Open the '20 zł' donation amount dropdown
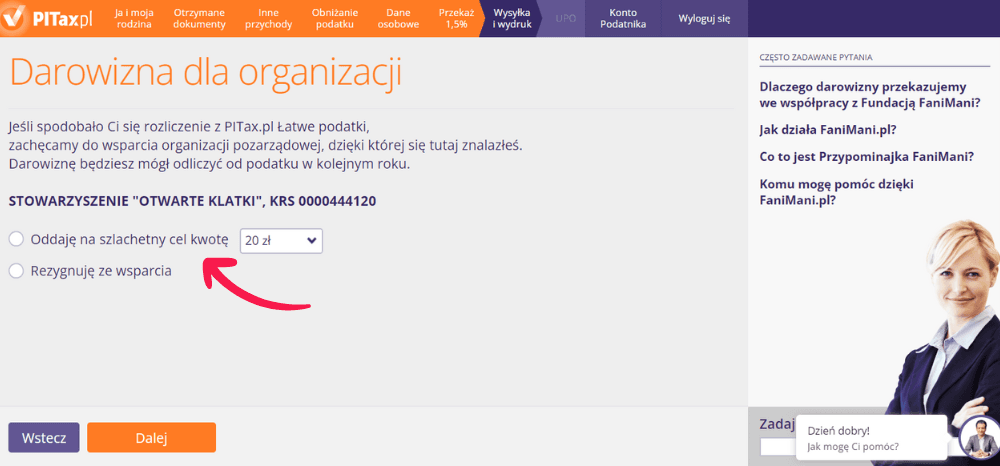The width and height of the screenshot is (1000, 466). point(281,240)
